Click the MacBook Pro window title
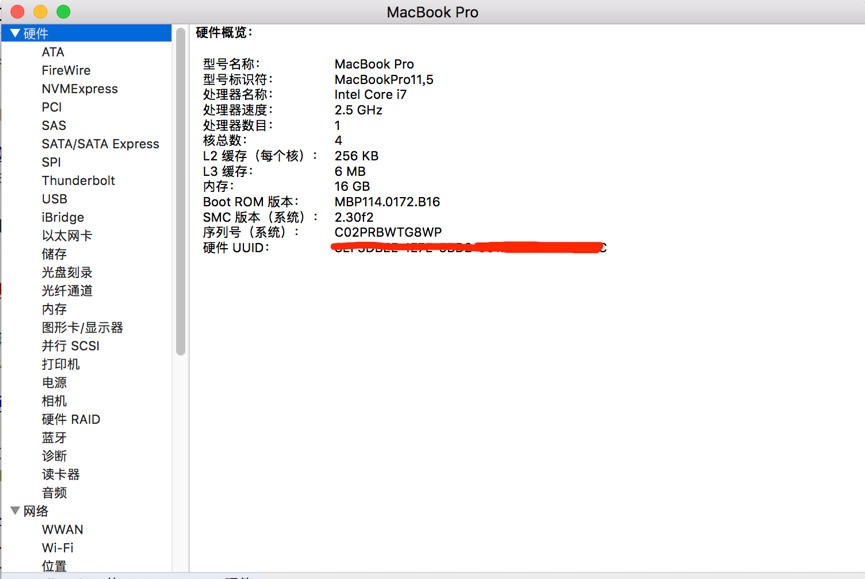Image resolution: width=865 pixels, height=579 pixels. click(x=432, y=12)
